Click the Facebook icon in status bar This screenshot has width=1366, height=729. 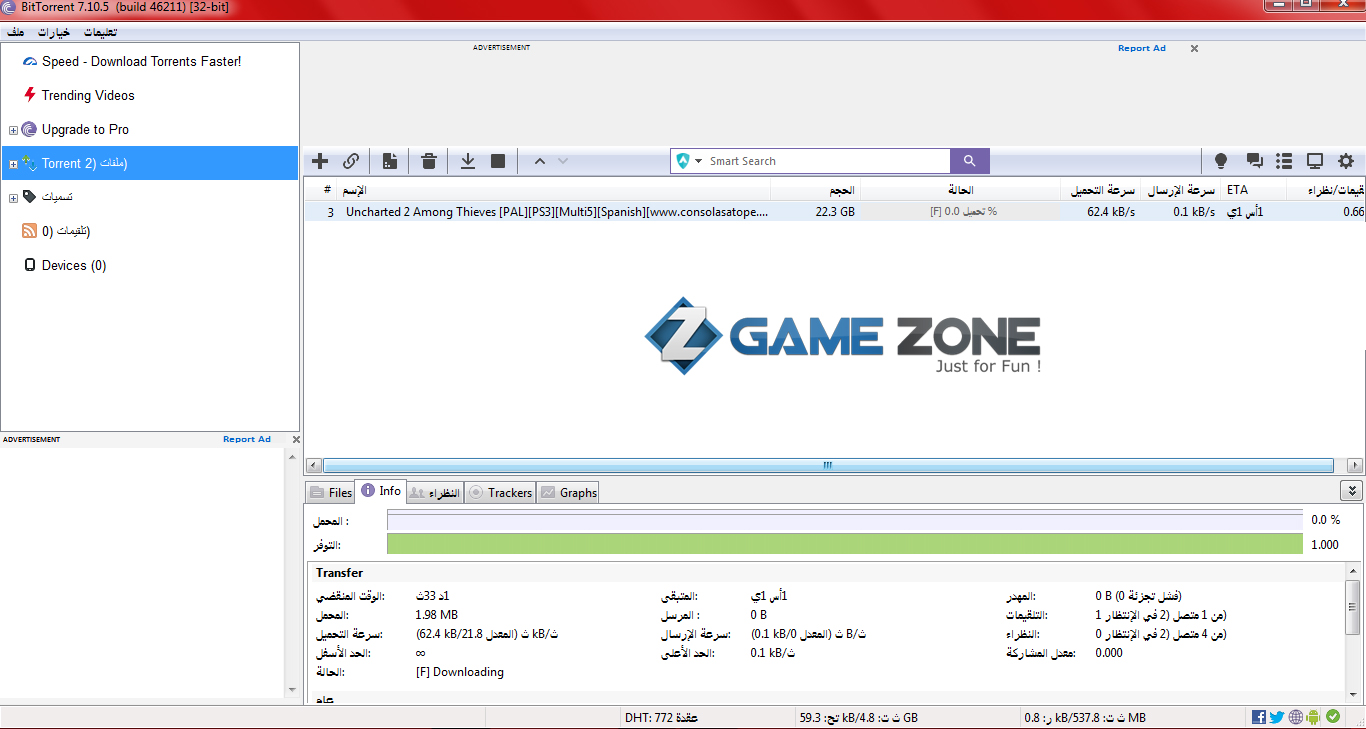point(1258,717)
